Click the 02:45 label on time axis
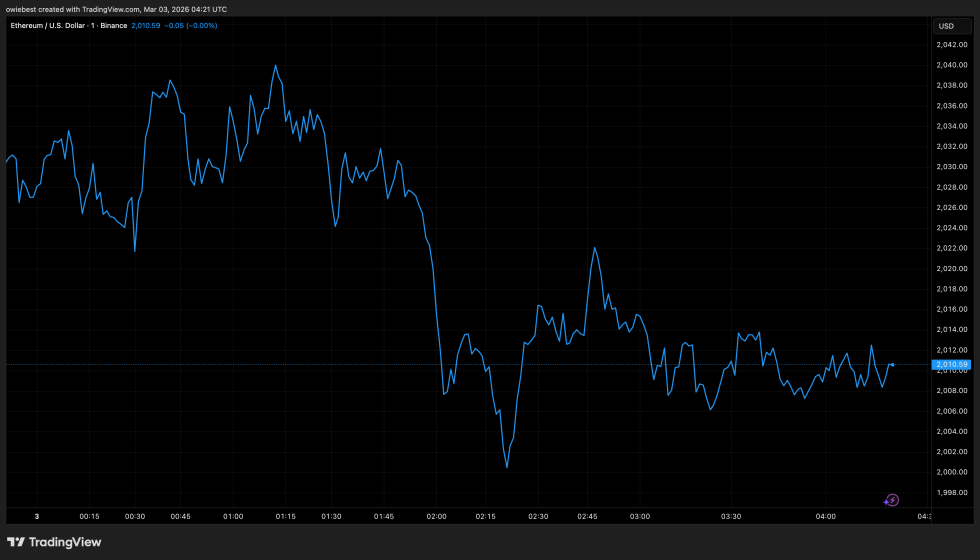This screenshot has width=980, height=560. 589,516
